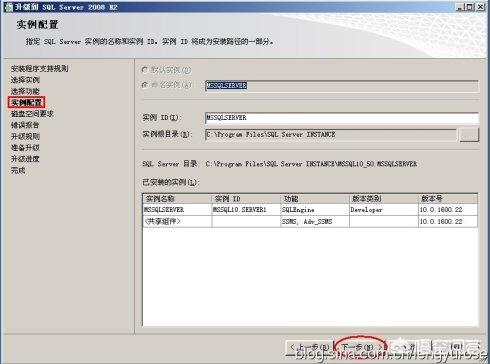Sort by the 功能 column header
The width and height of the screenshot is (490, 364).
315,199
